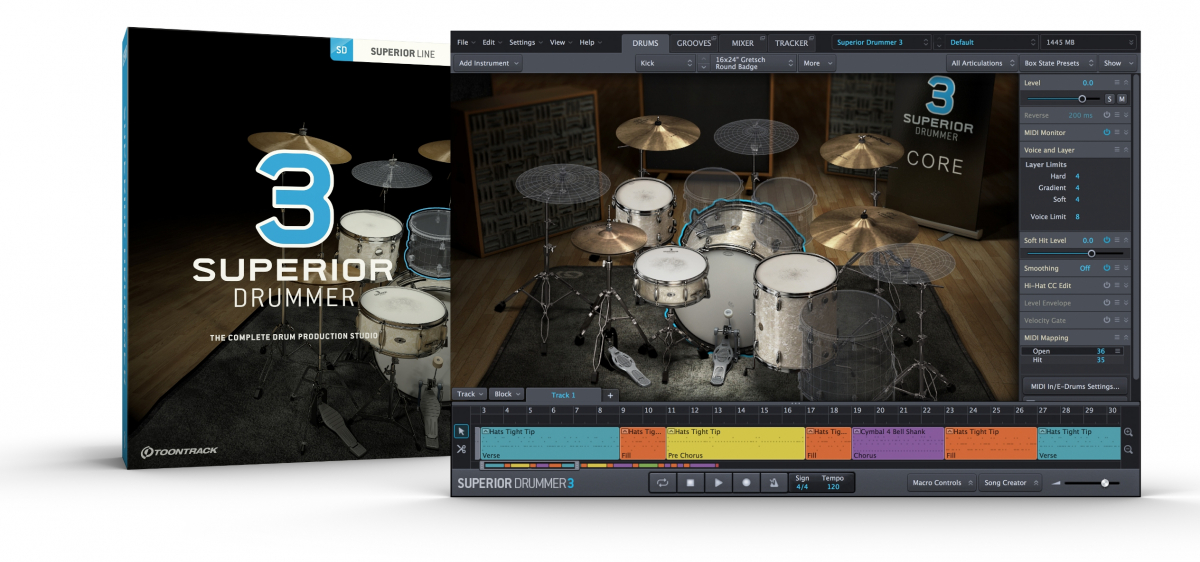1200x562 pixels.
Task: Zoom out on the song track
Action: [x=1128, y=450]
